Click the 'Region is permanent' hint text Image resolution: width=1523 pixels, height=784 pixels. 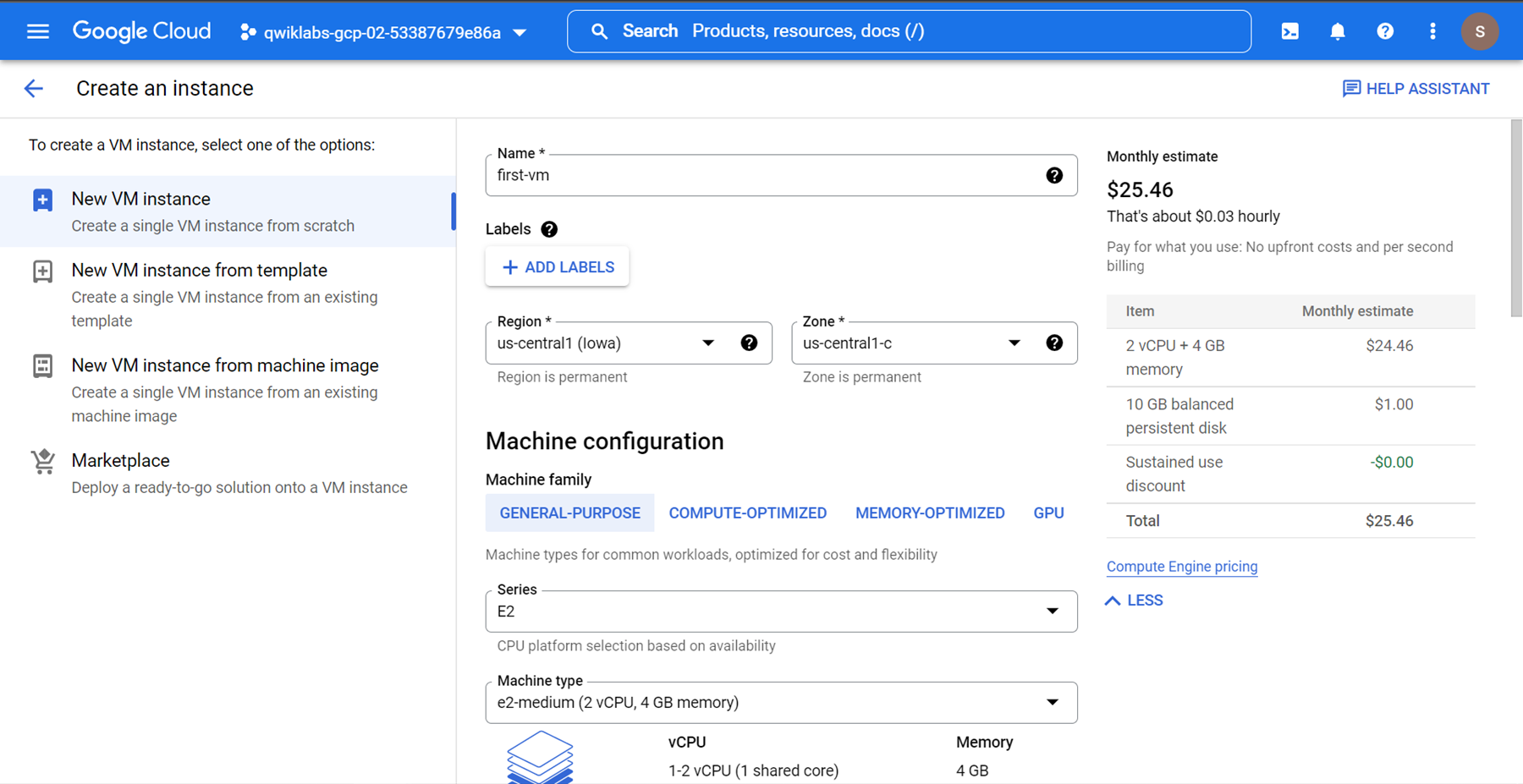[x=563, y=377]
